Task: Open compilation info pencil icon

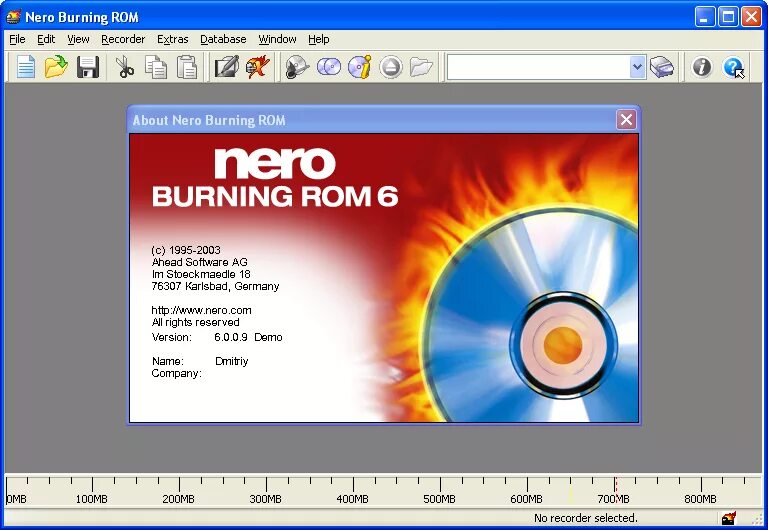Action: coord(227,67)
